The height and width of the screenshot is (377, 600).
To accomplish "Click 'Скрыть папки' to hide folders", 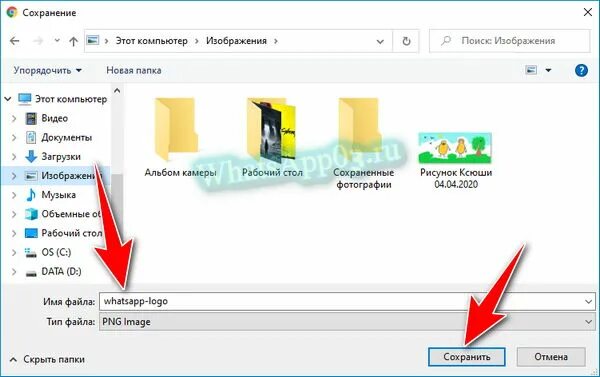I will pyautogui.click(x=47, y=359).
